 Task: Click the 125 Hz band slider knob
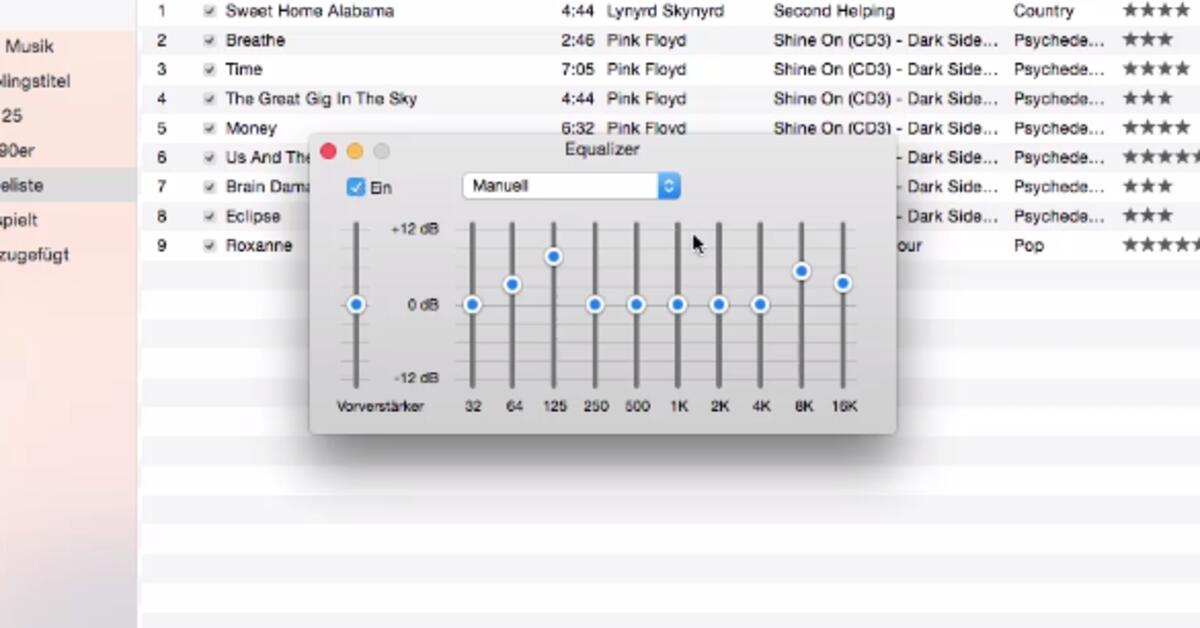click(x=554, y=256)
